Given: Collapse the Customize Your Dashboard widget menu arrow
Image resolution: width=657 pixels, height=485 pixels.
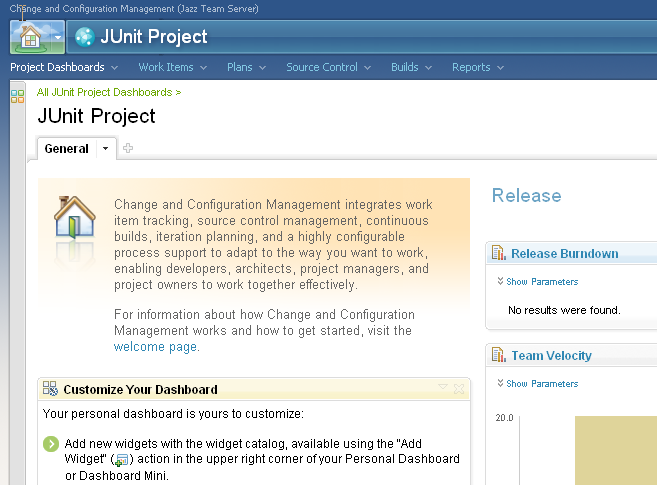Looking at the screenshot, I should click(x=443, y=387).
